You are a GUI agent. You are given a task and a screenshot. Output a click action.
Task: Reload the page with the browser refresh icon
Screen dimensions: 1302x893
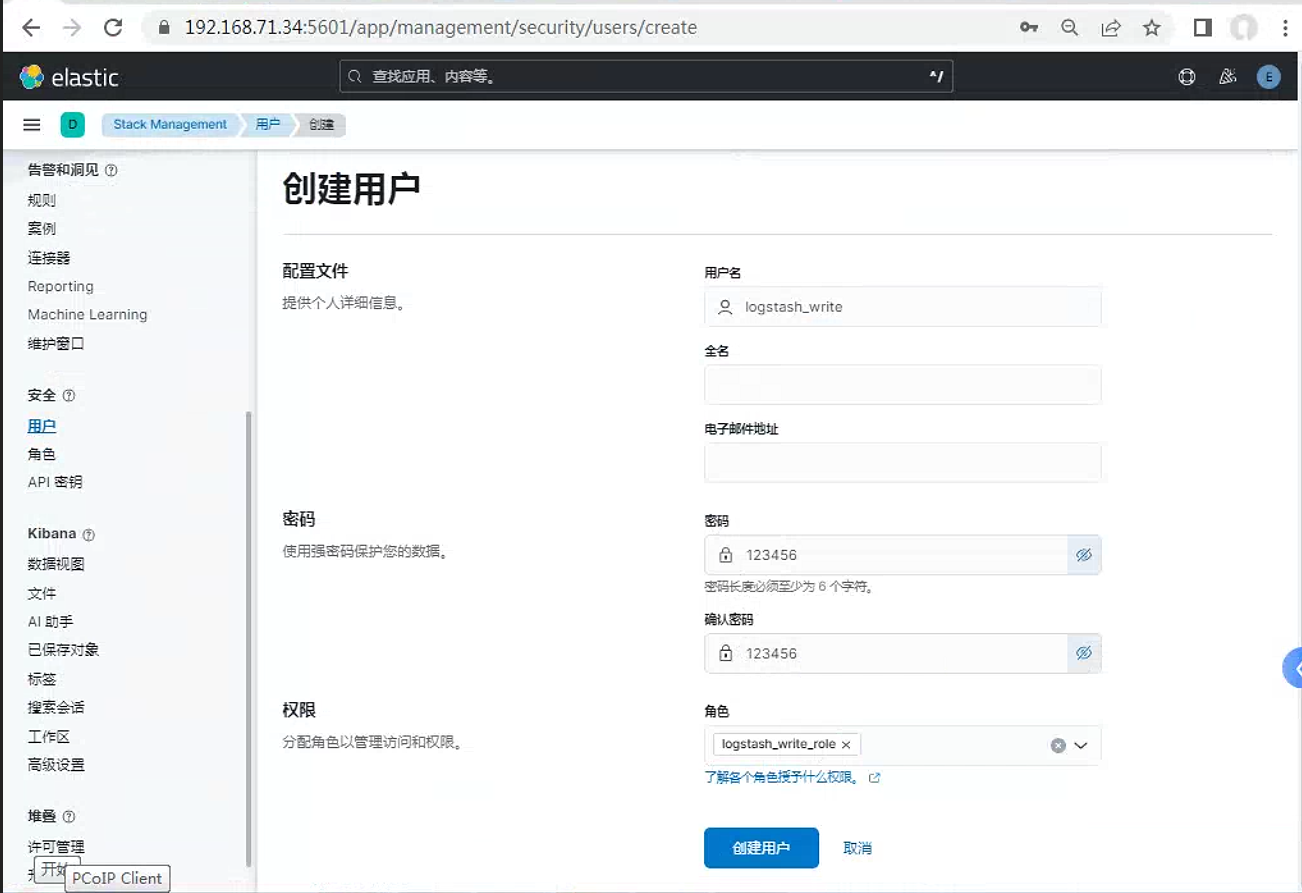113,28
